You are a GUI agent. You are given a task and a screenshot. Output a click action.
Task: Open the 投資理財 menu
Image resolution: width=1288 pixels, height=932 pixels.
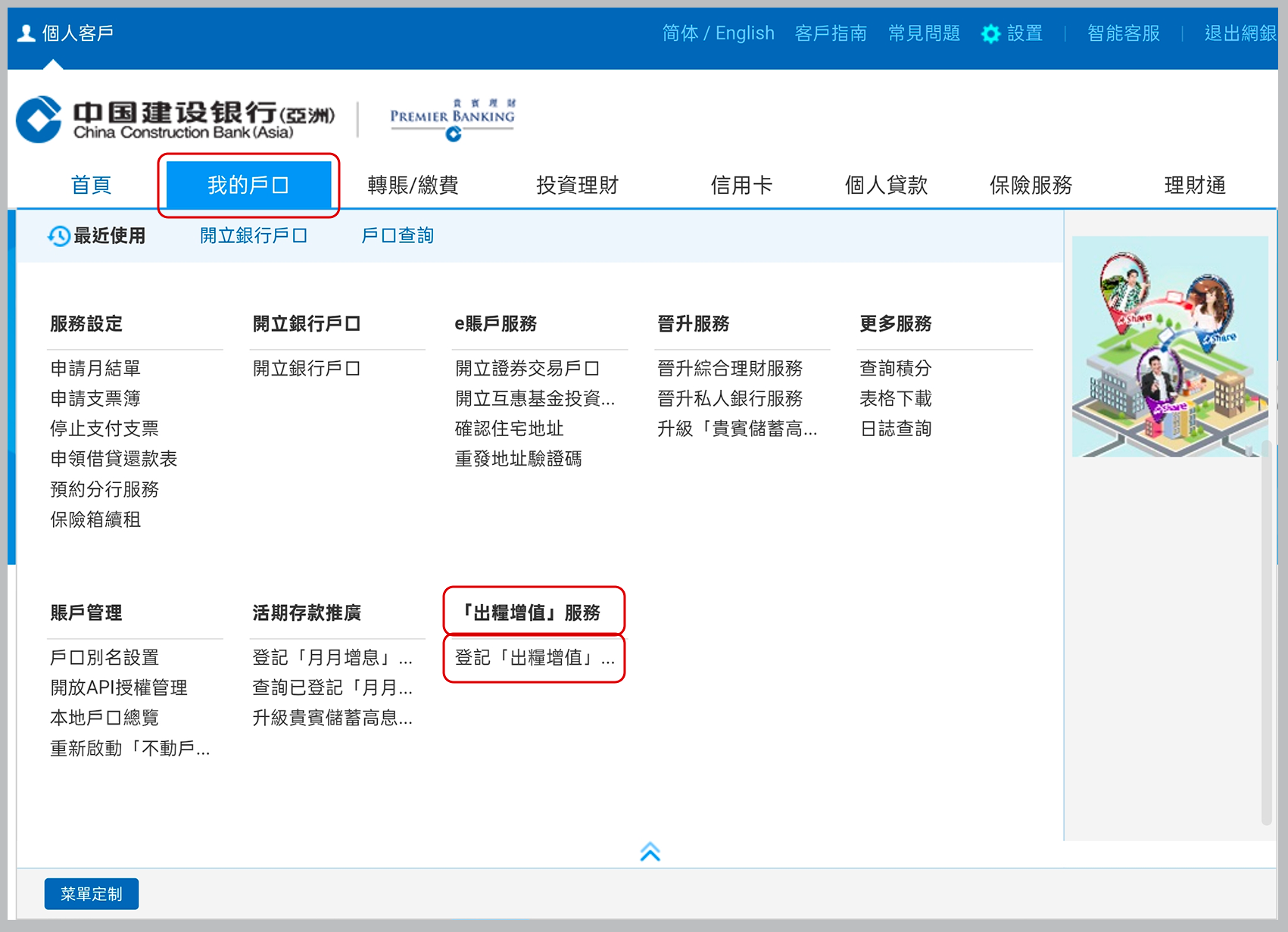[x=577, y=185]
